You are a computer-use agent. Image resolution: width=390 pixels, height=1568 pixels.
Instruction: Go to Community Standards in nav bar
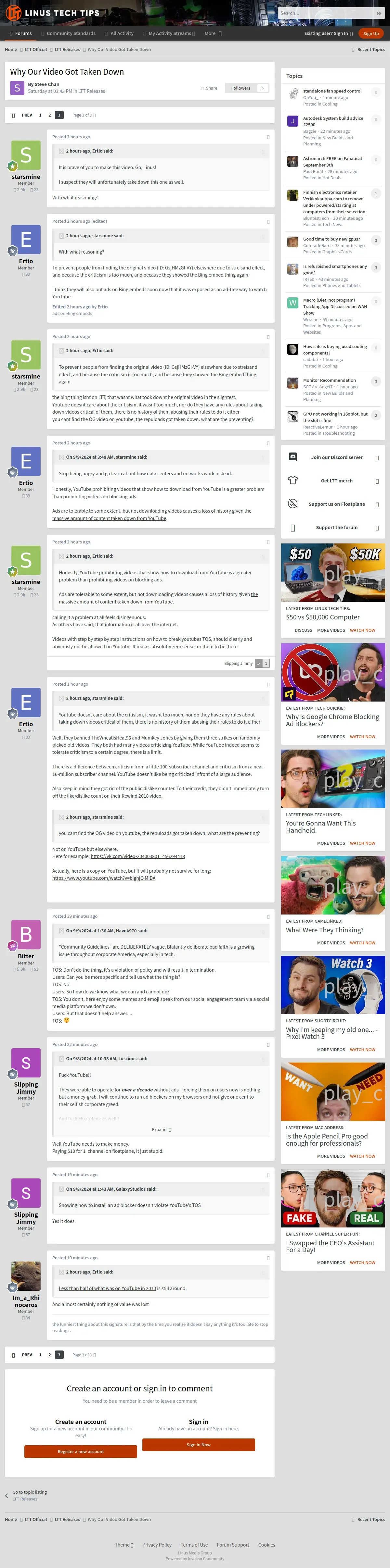(x=68, y=33)
